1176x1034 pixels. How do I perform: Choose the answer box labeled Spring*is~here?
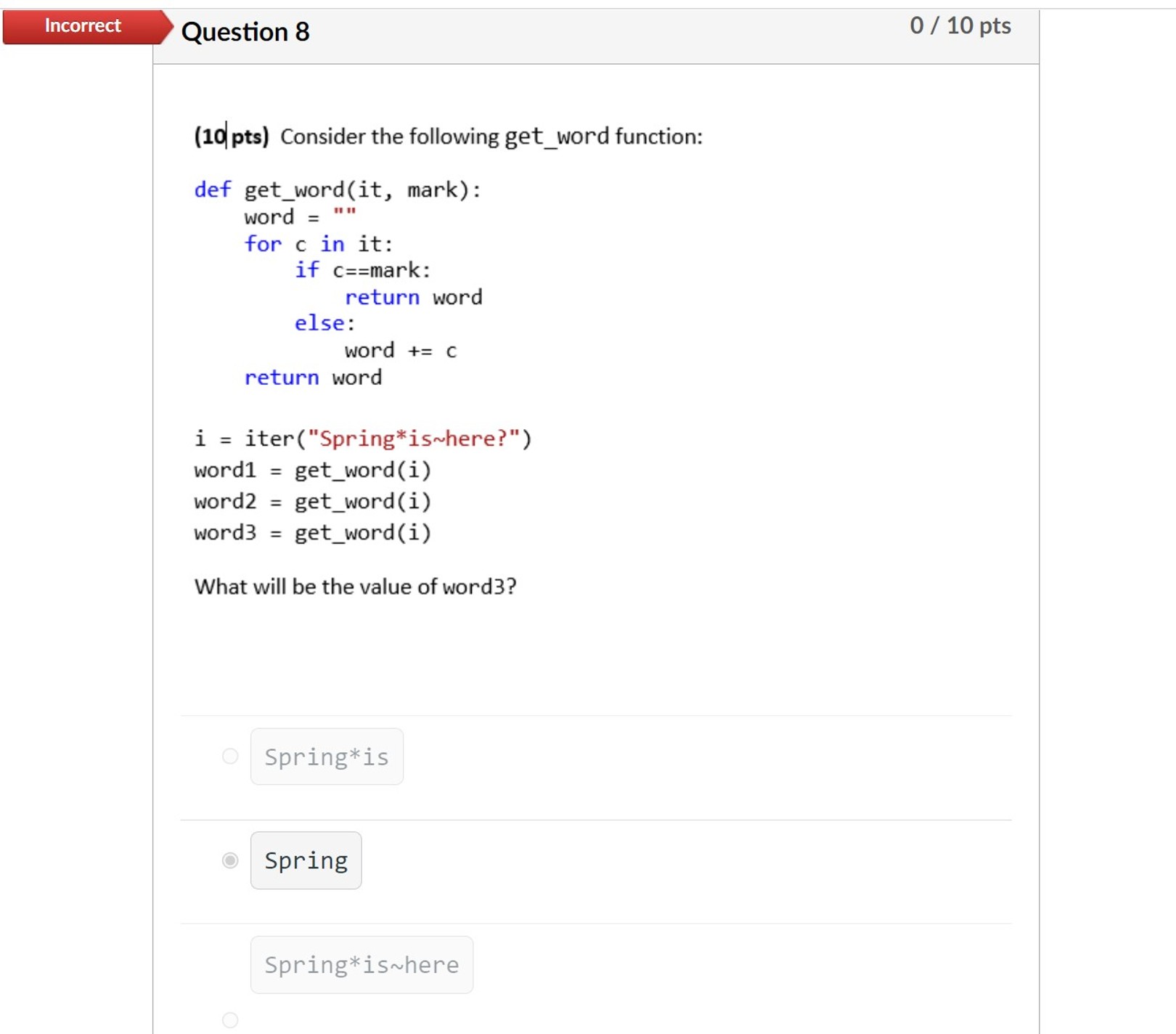(x=362, y=965)
